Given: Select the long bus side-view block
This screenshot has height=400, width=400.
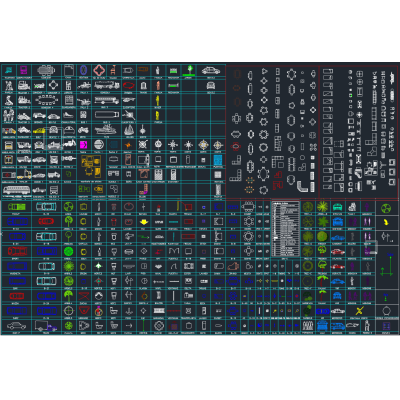Looking at the screenshot, I should pyautogui.click(x=16, y=190).
